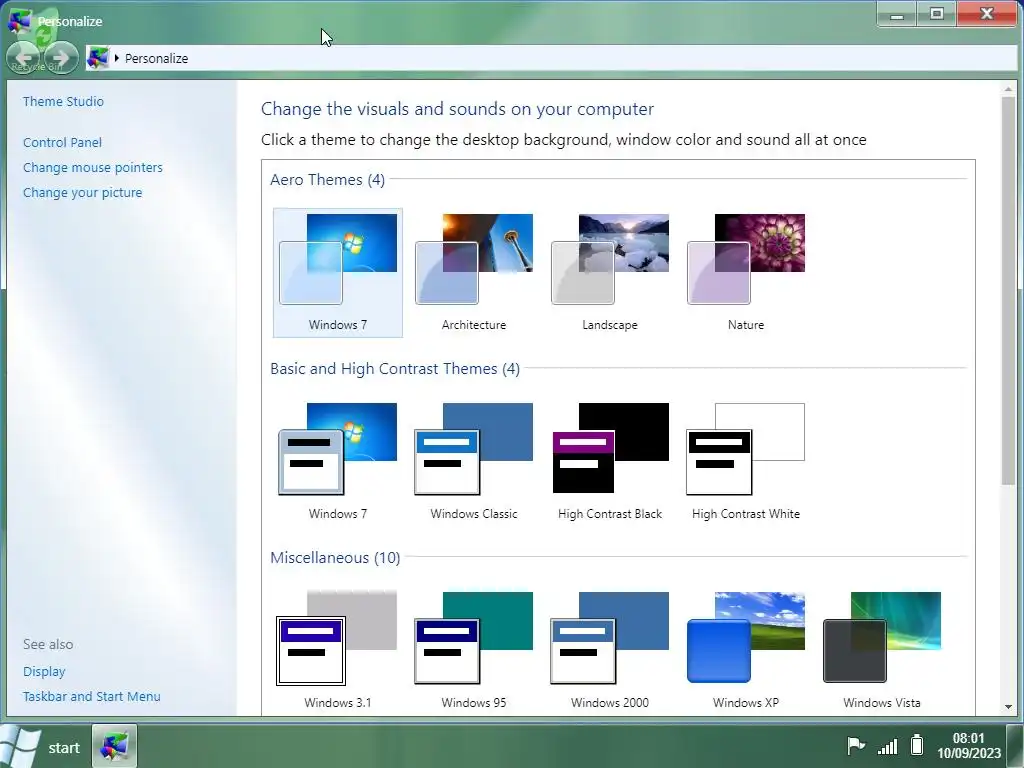The image size is (1024, 768).
Task: Click the Aero Themes (4) heading
Action: point(327,180)
